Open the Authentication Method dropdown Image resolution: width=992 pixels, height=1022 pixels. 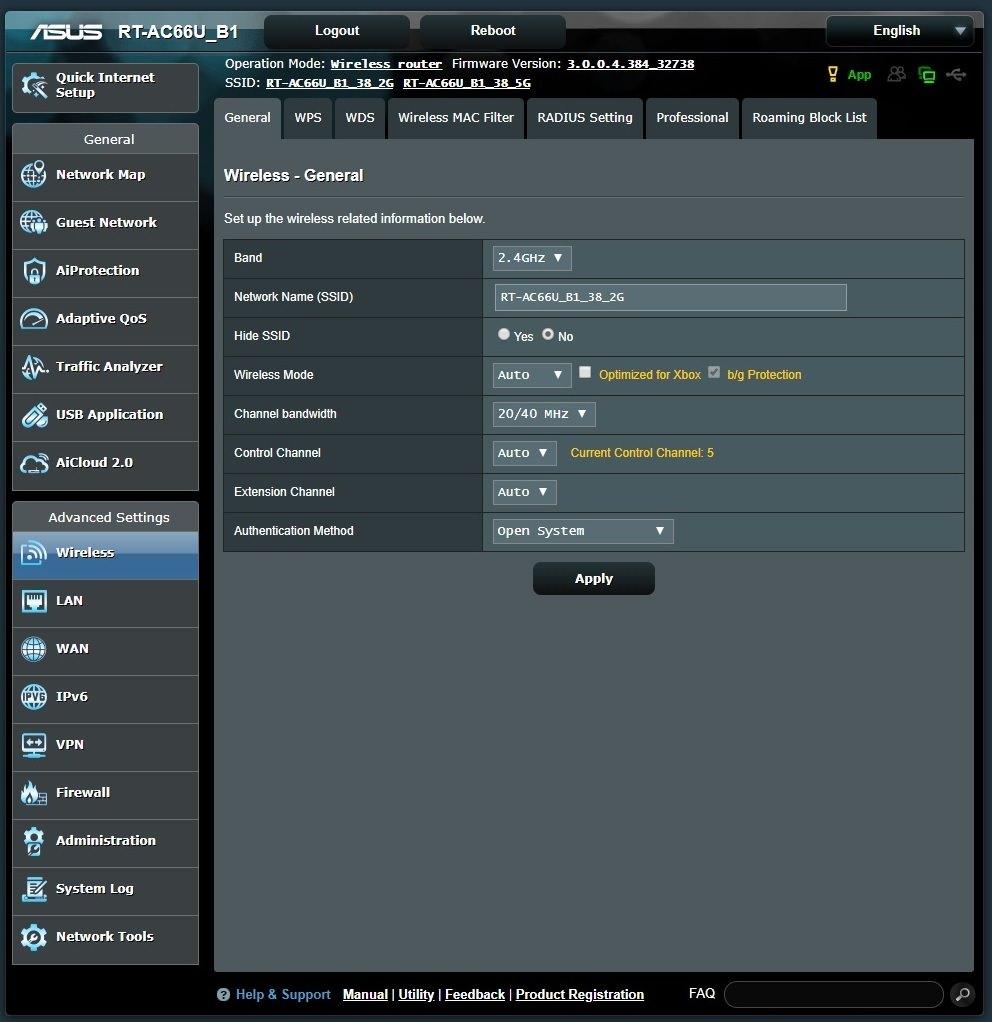point(583,532)
